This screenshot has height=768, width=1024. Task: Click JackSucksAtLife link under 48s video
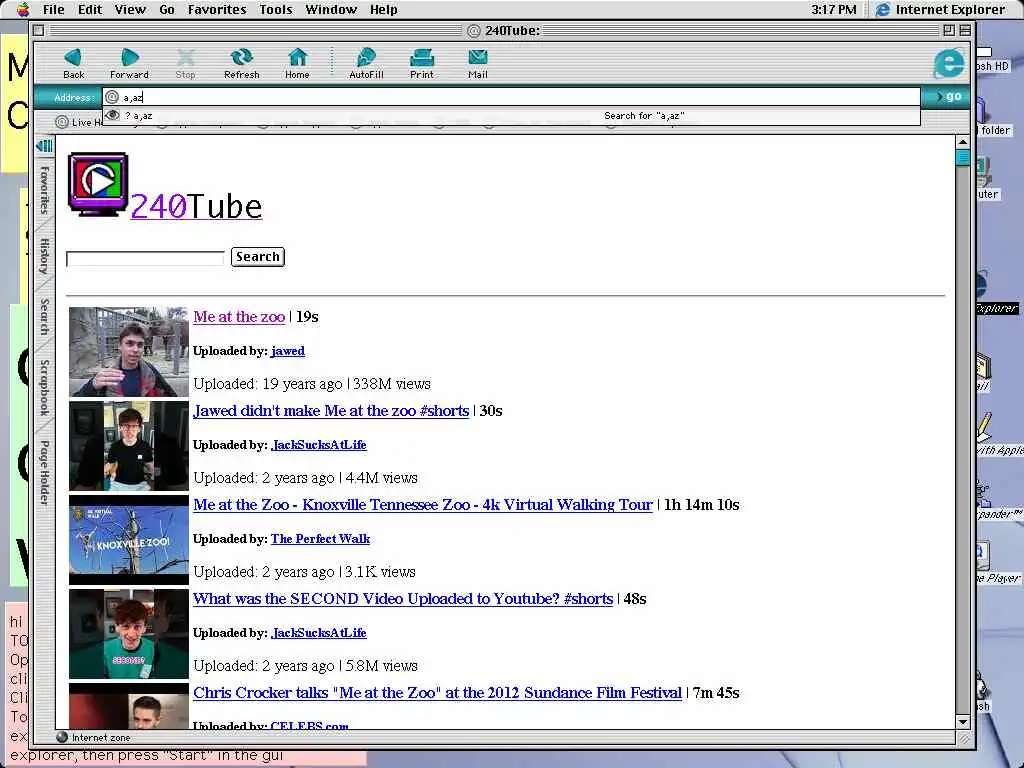pos(319,633)
